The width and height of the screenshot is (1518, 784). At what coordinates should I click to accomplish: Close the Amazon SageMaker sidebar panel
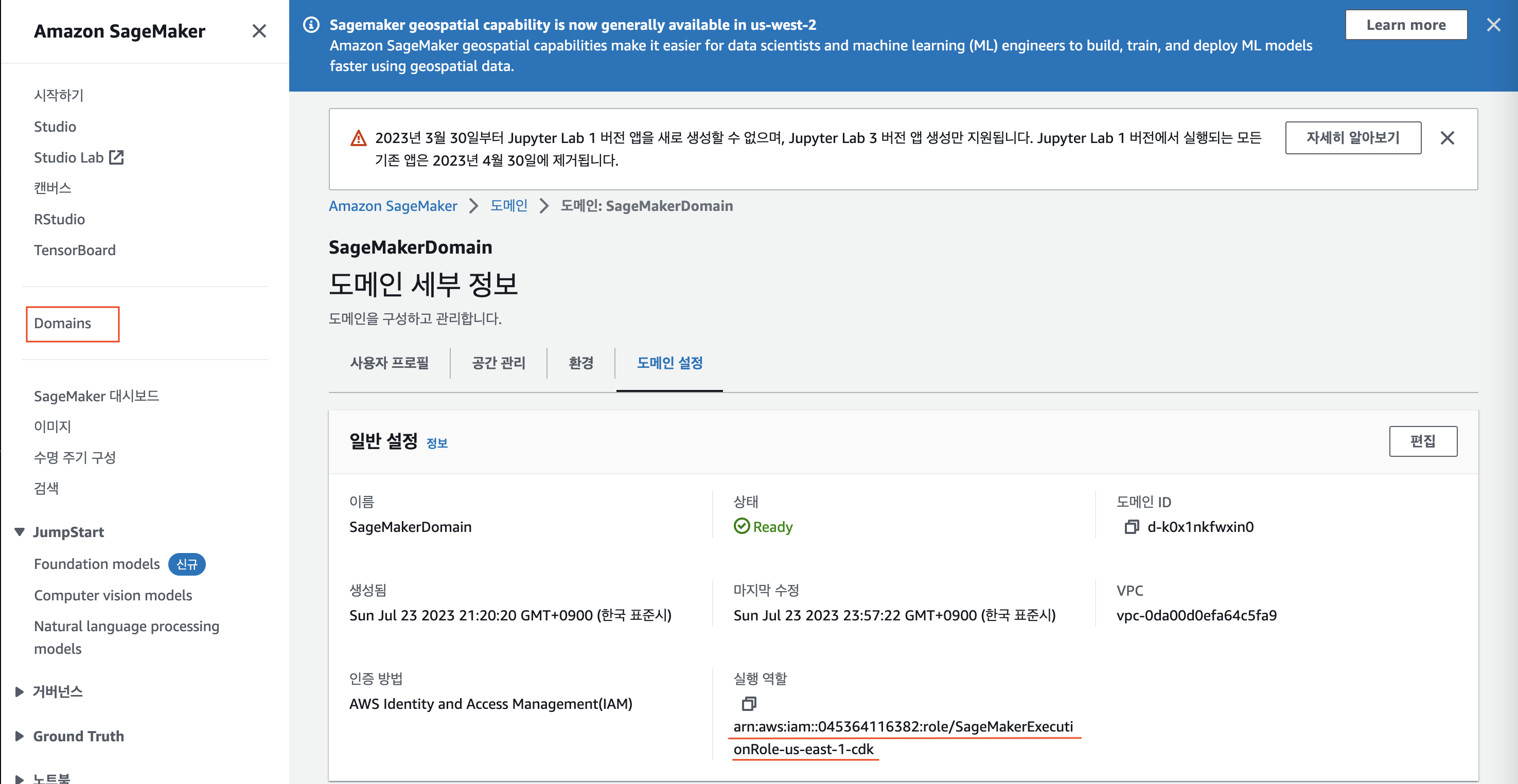point(259,31)
